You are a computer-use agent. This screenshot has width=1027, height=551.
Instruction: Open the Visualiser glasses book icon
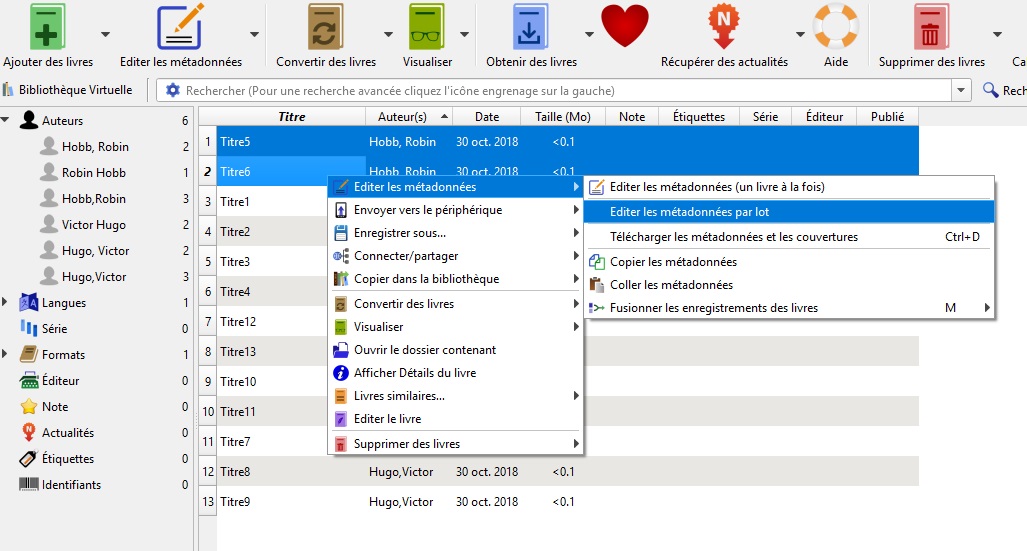428,27
